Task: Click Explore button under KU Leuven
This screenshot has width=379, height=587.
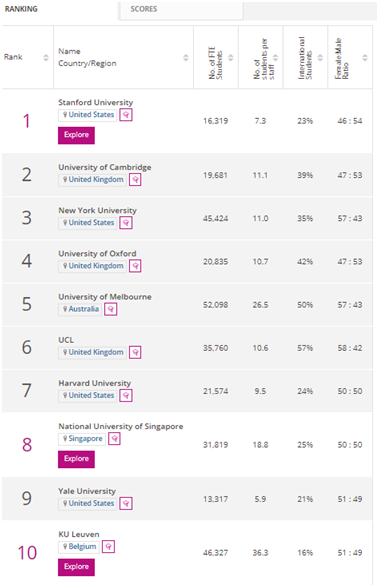Action: click(x=76, y=567)
